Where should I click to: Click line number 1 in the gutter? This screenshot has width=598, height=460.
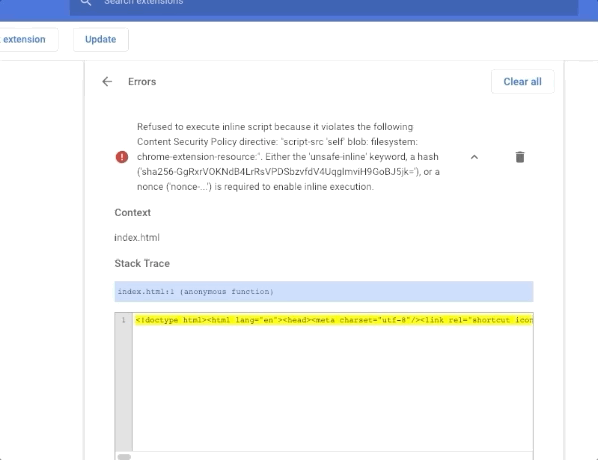(x=123, y=320)
